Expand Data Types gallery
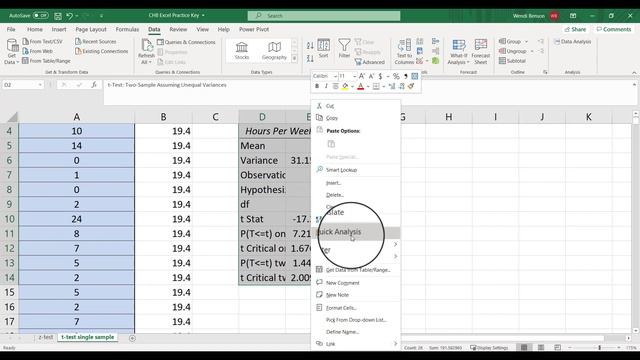The image size is (640, 360). [x=294, y=59]
